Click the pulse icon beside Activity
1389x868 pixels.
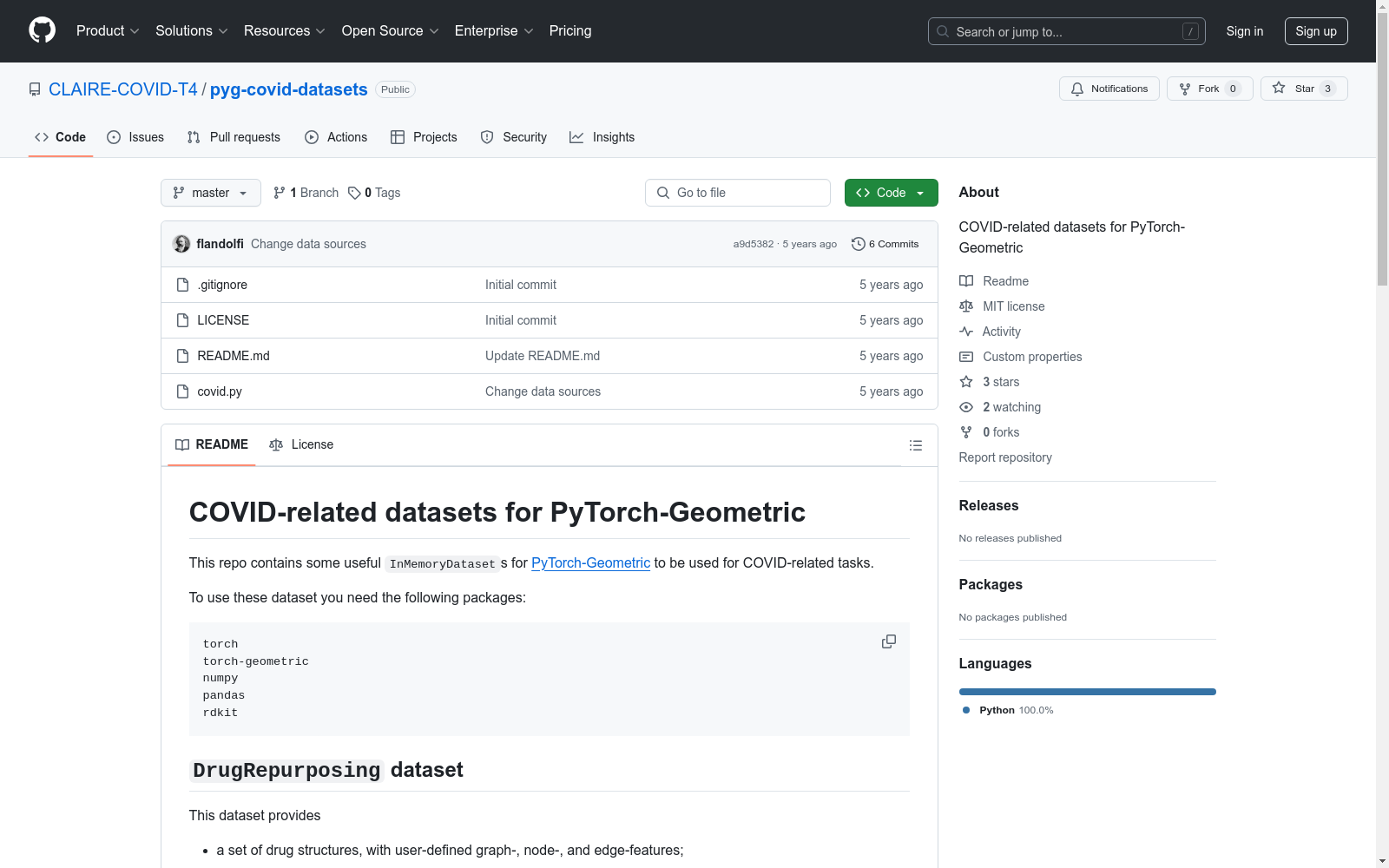point(966,332)
